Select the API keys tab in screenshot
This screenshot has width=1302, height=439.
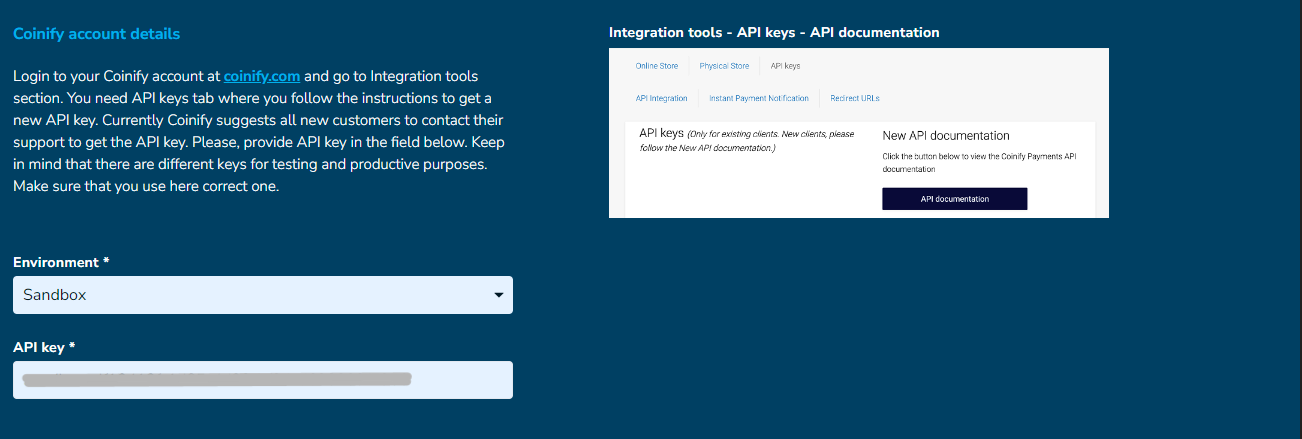(785, 66)
